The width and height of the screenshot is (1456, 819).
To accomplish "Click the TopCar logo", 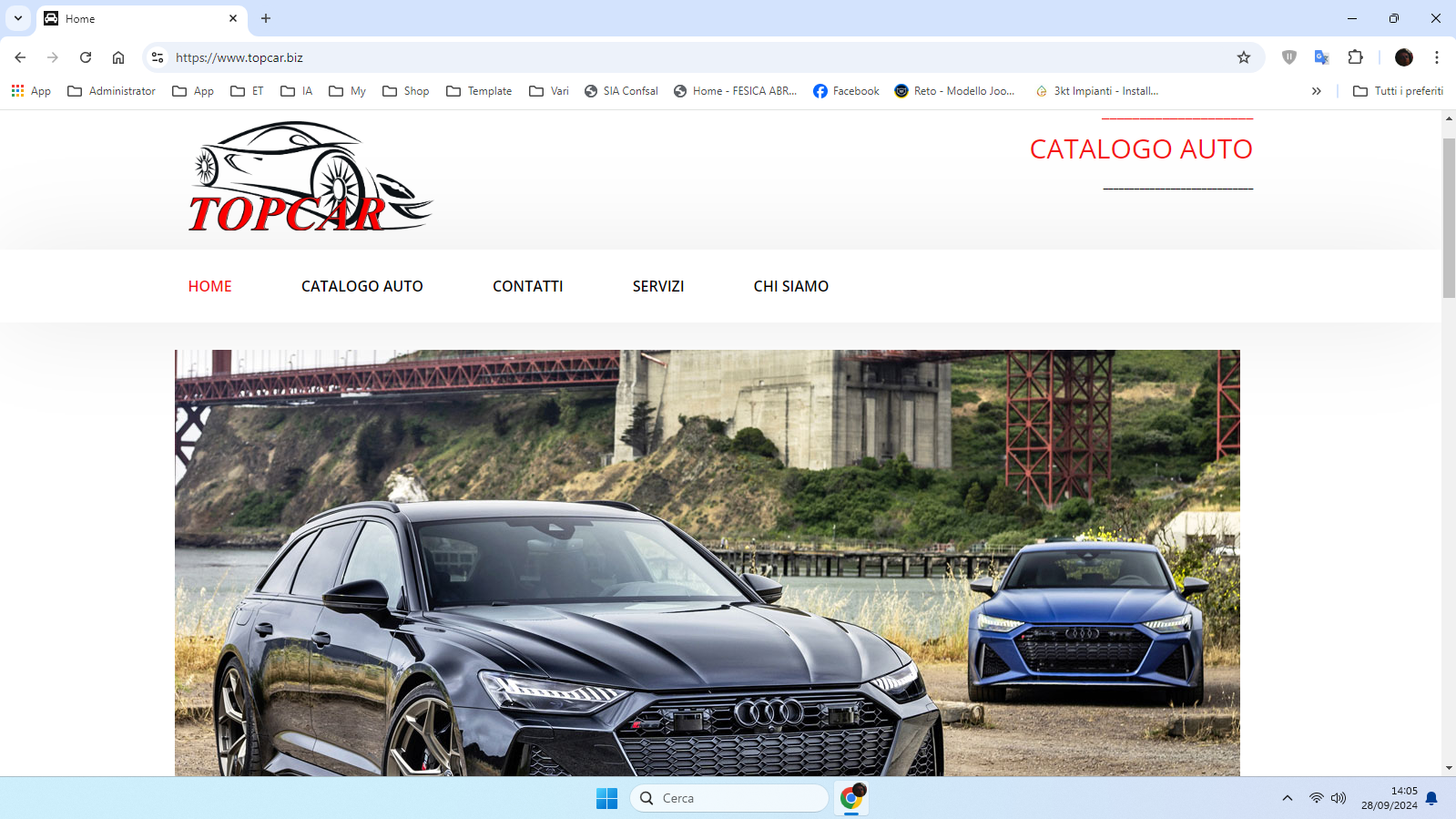I will click(311, 177).
